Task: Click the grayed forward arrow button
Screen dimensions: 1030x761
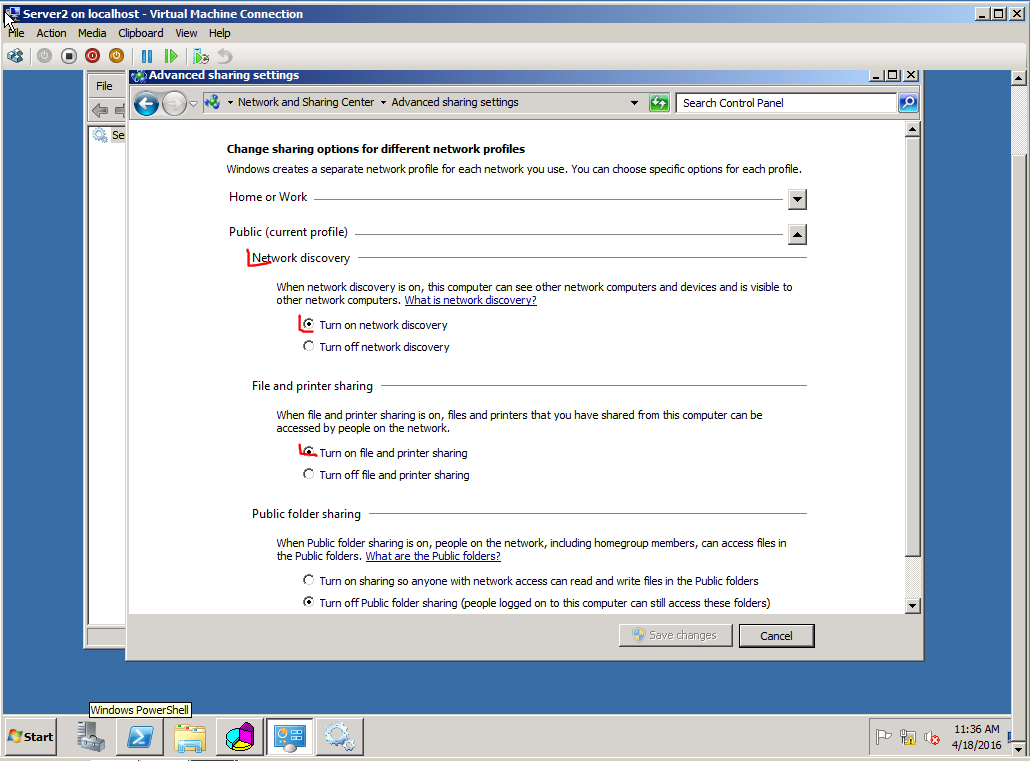Action: point(174,103)
